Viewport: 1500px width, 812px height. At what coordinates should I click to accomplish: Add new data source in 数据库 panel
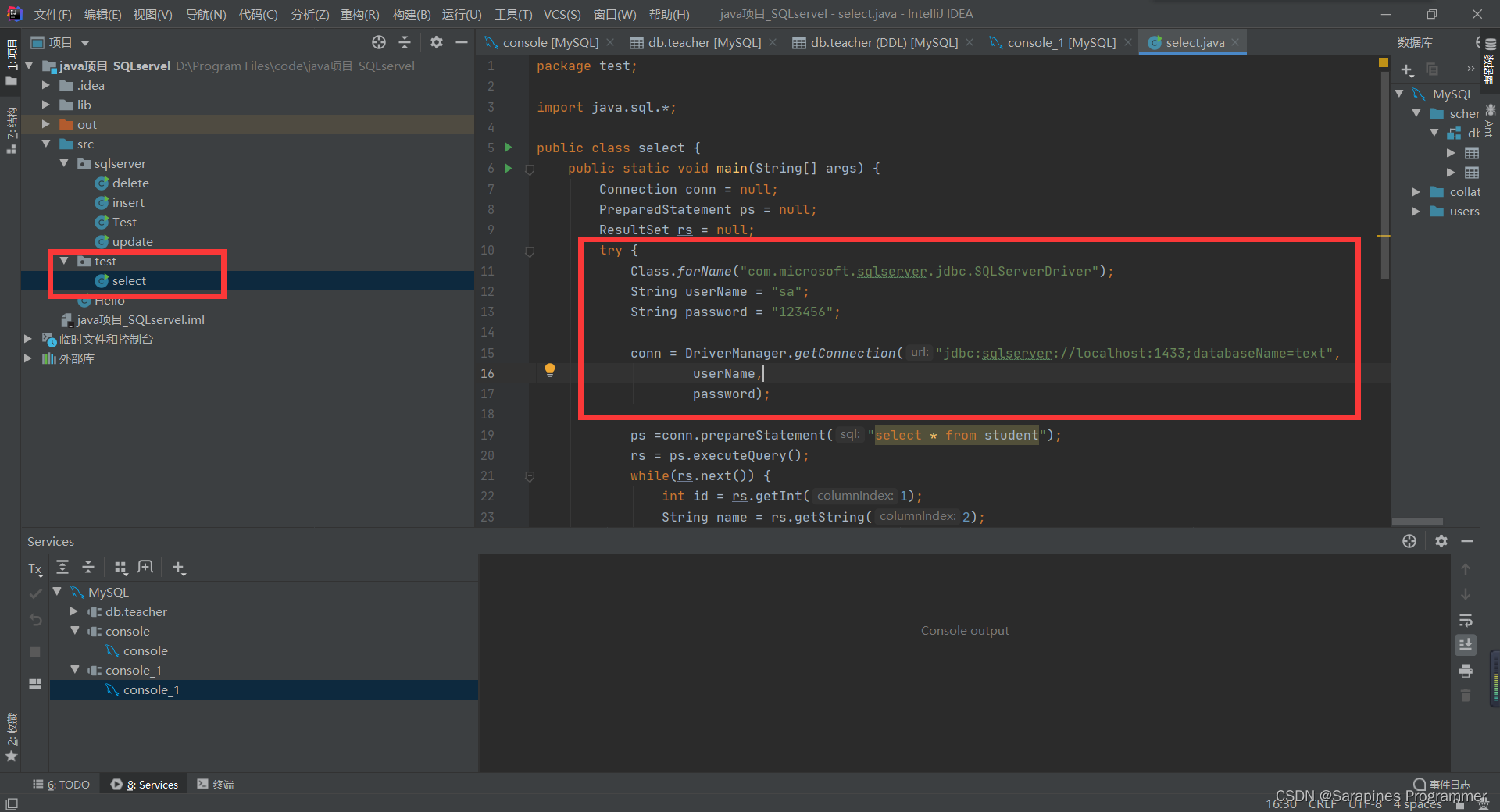pyautogui.click(x=1407, y=70)
